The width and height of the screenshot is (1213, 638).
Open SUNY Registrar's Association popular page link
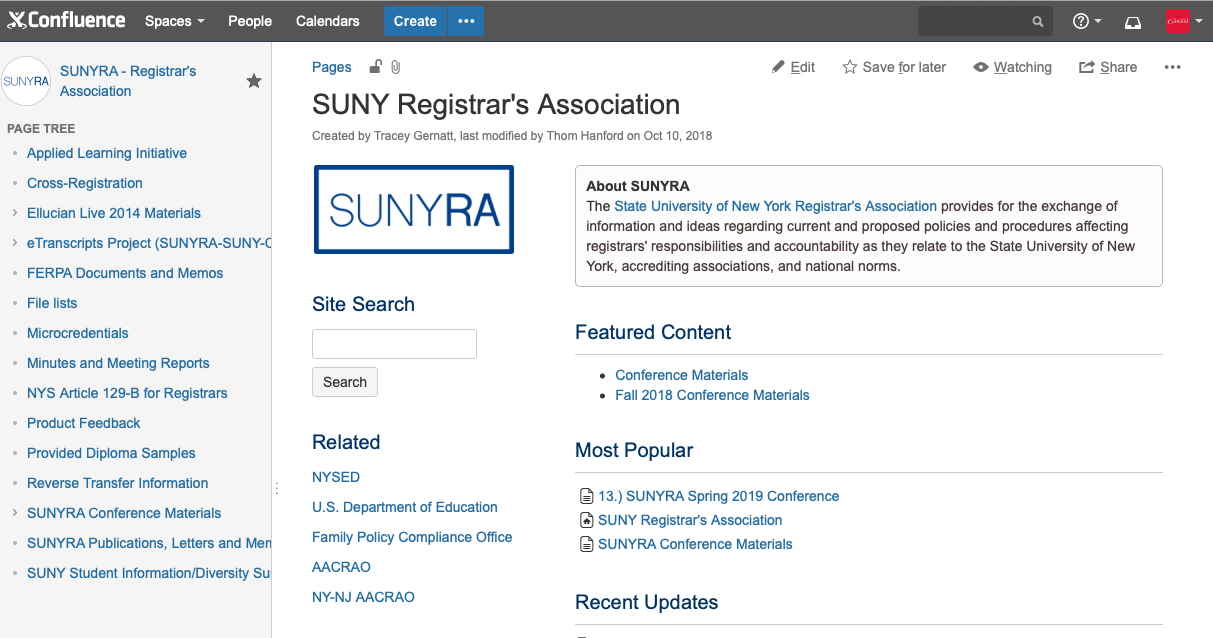point(690,520)
